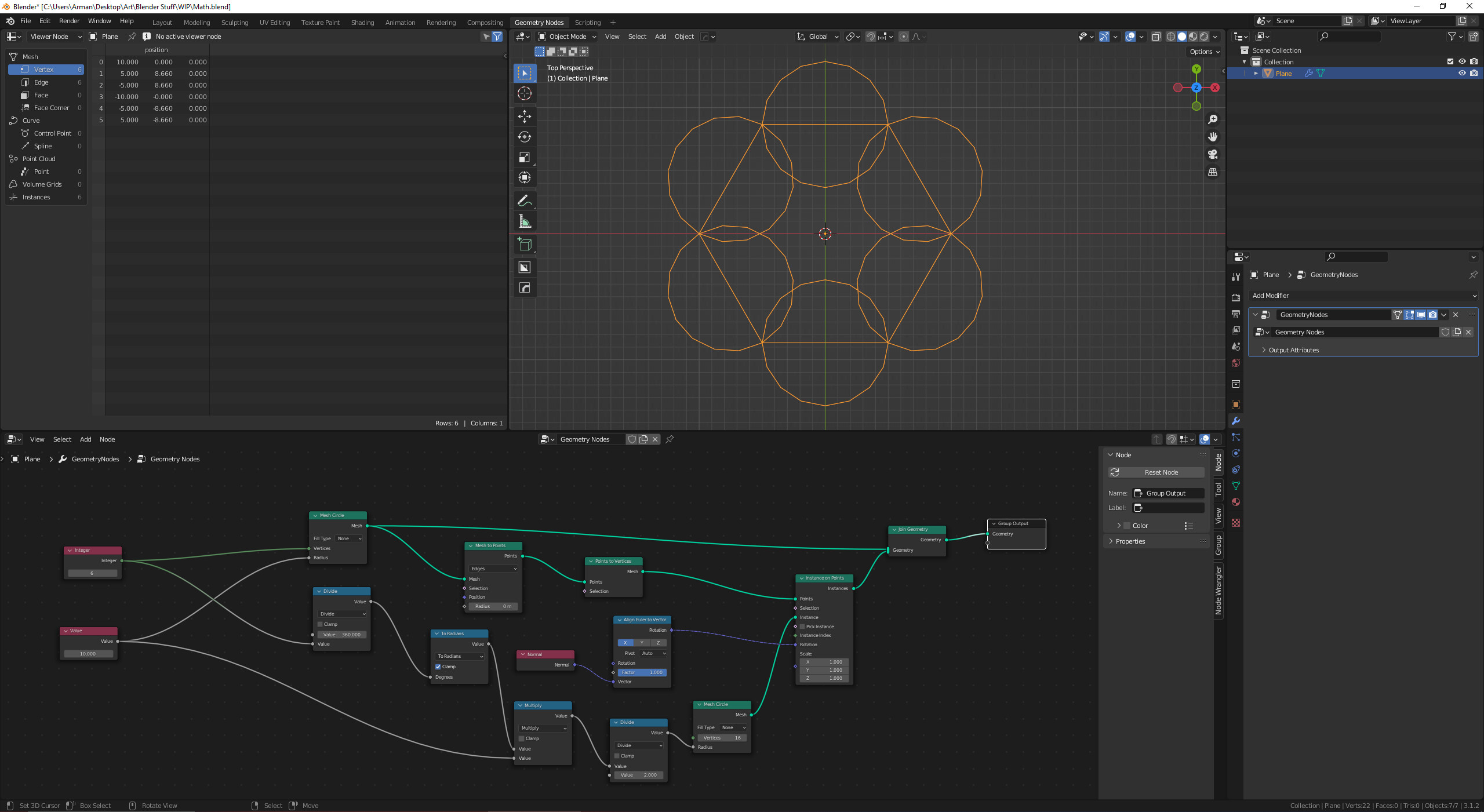Open the Render menu
The height and width of the screenshot is (812, 1484).
point(70,21)
